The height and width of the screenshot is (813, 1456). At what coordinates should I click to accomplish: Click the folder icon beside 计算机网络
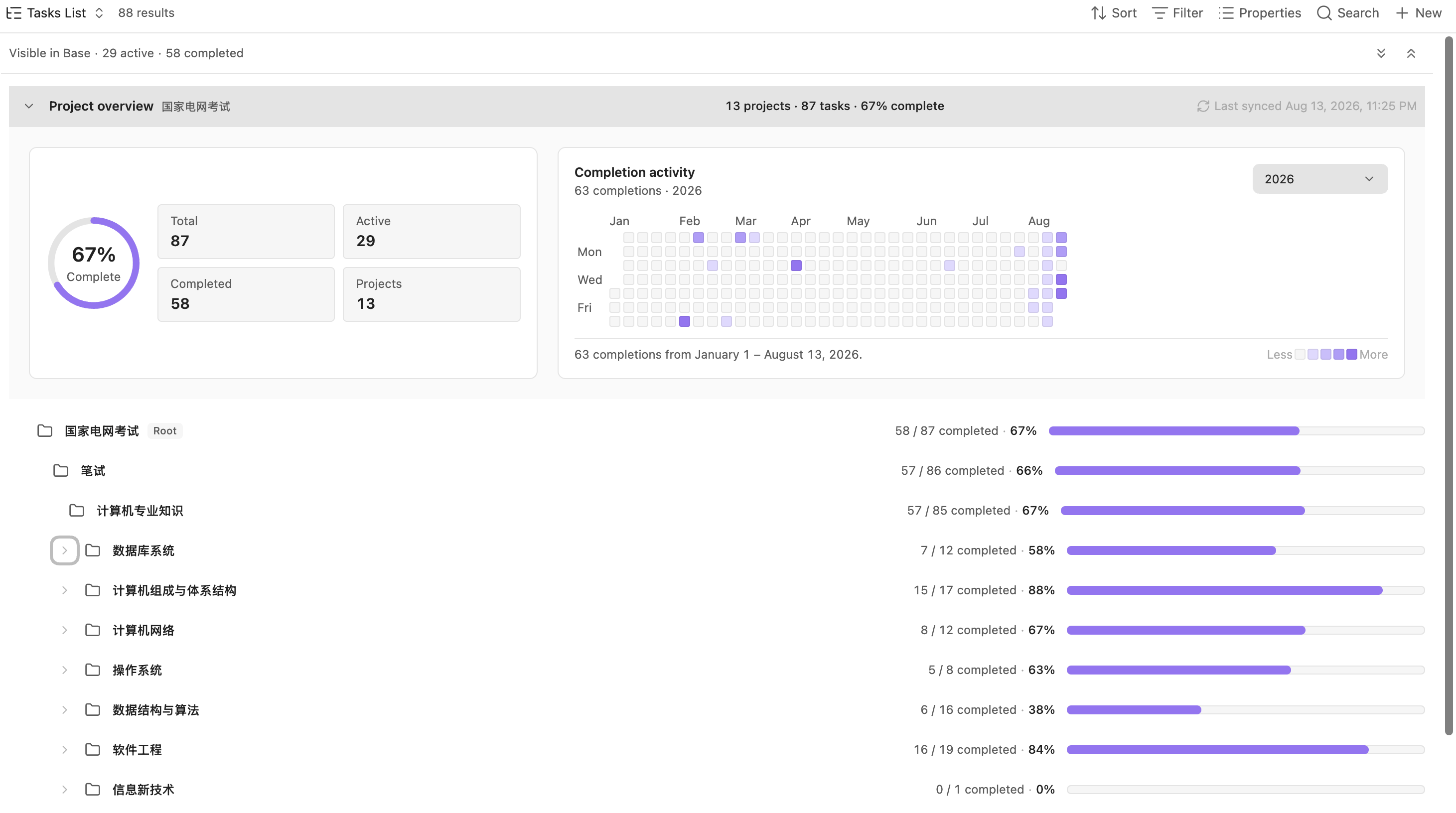tap(92, 630)
